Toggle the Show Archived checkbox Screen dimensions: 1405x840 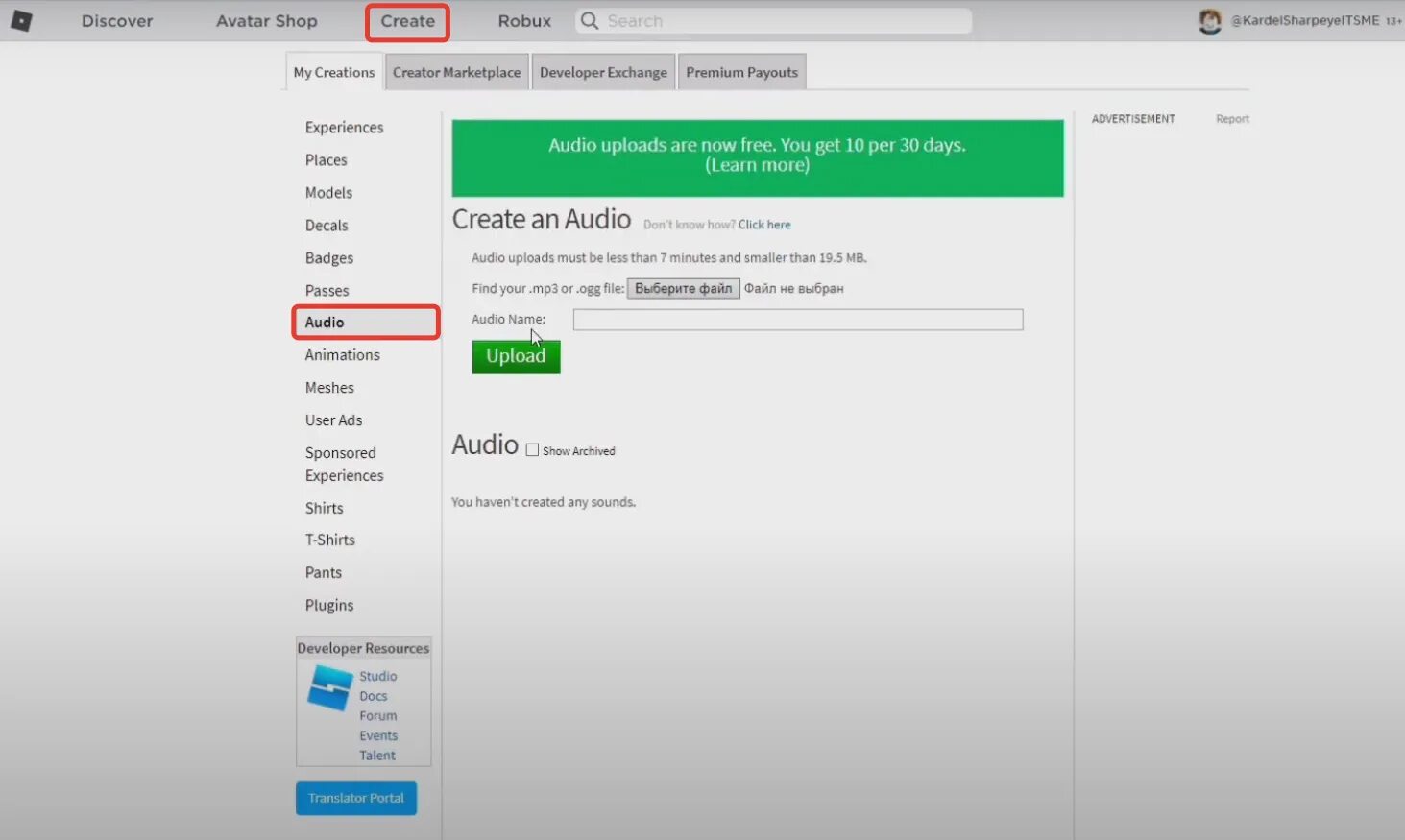point(532,449)
